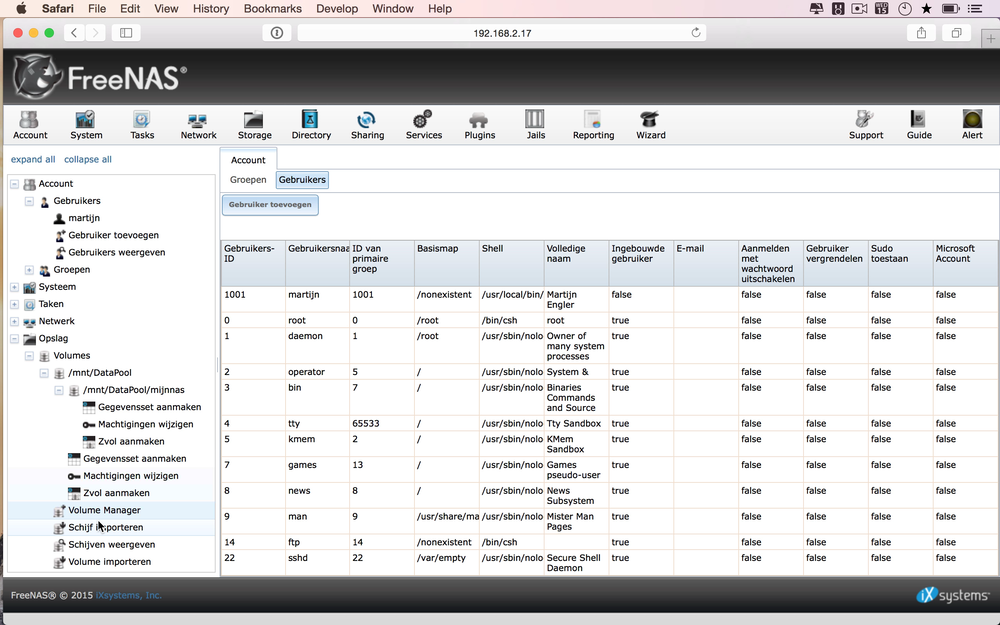Open Schijven weergeven in the tree
The image size is (1000, 625).
112,545
